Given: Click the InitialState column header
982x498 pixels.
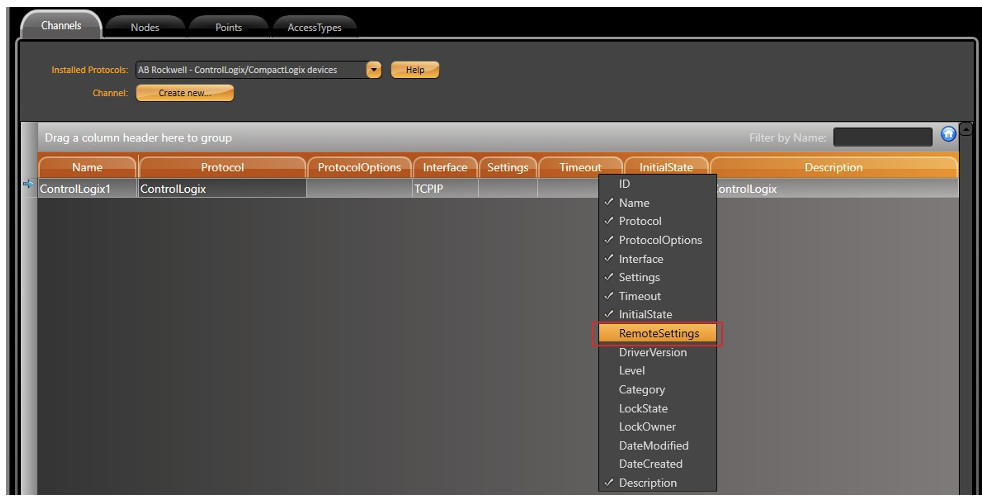Looking at the screenshot, I should 666,167.
